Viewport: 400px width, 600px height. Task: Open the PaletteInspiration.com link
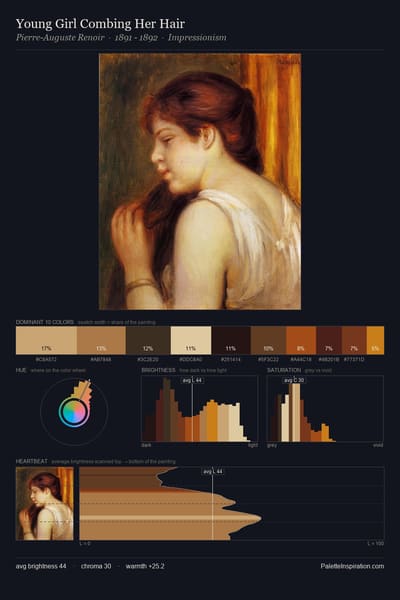click(x=352, y=566)
